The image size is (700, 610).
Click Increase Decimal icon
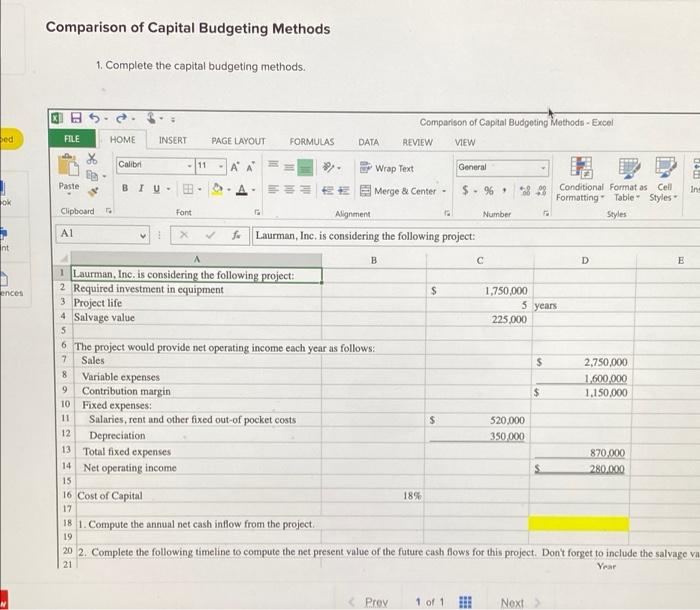pyautogui.click(x=525, y=191)
